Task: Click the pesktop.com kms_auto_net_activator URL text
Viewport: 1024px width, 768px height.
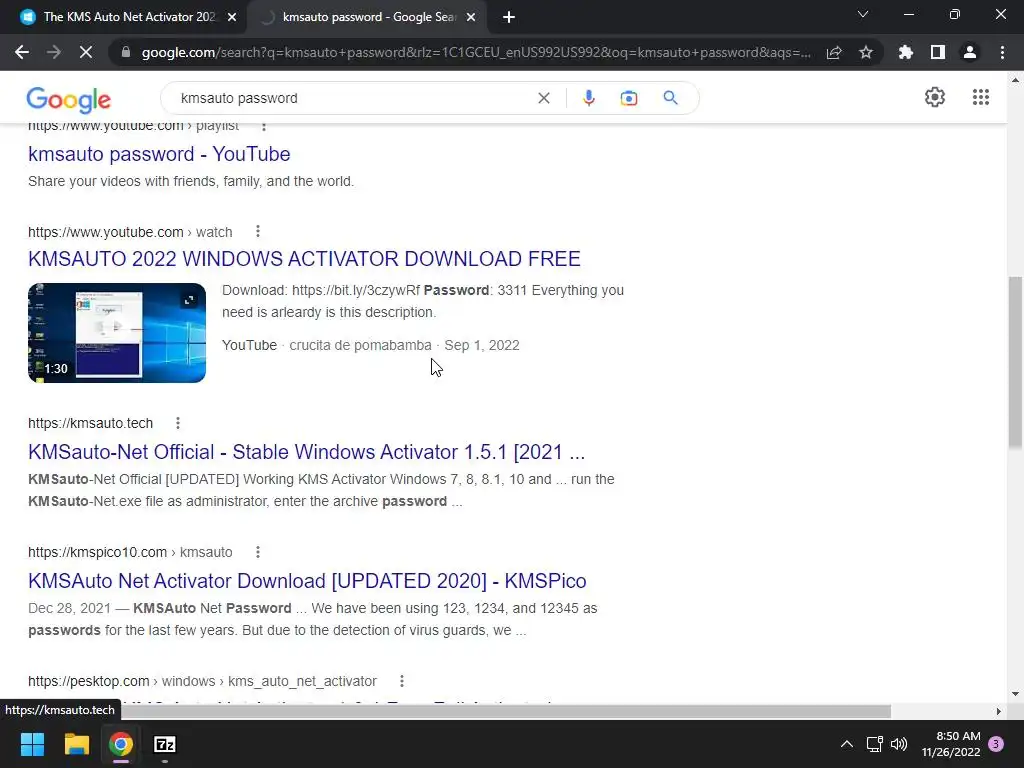Action: (x=202, y=681)
